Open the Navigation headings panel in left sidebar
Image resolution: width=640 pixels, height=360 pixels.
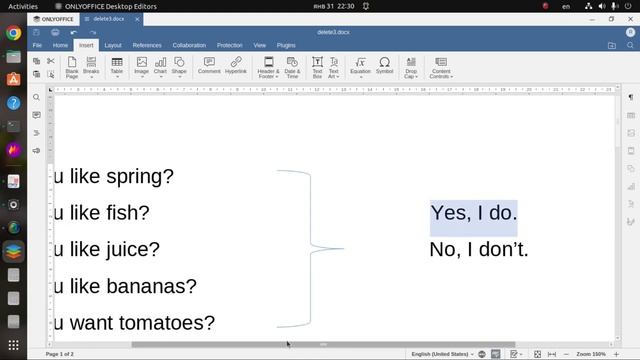pos(36,133)
